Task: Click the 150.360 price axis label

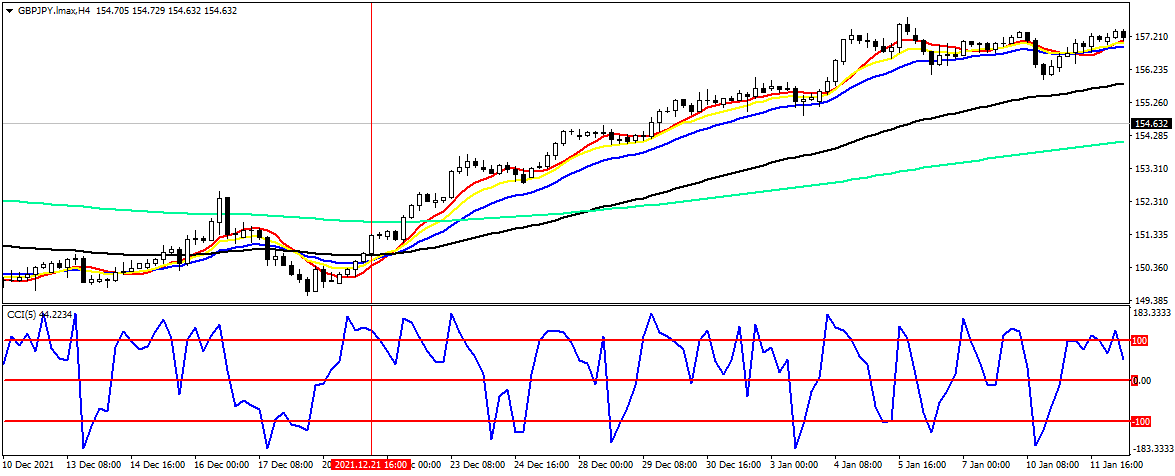Action: 1154,268
